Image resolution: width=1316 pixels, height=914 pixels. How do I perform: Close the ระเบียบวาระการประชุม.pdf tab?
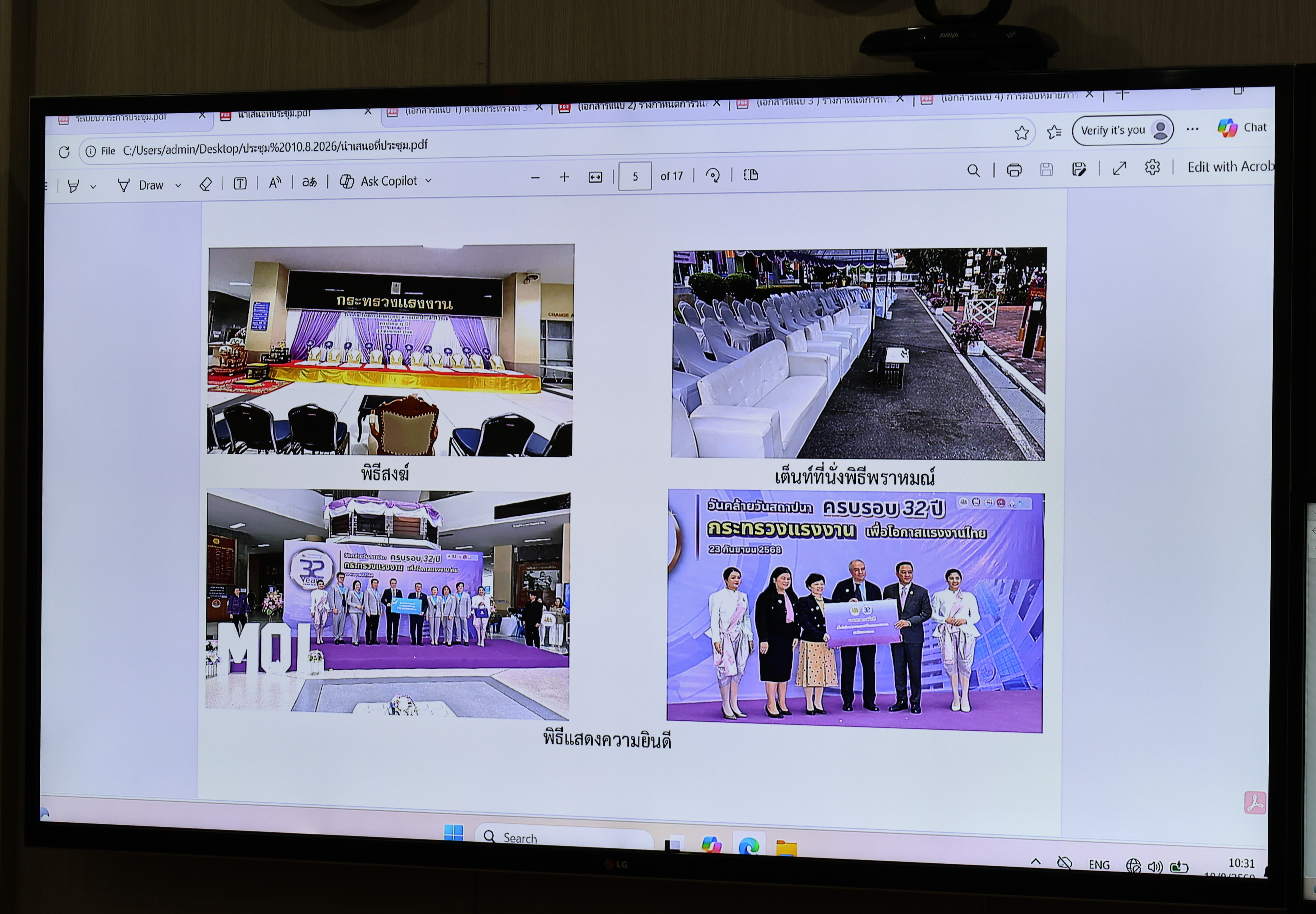pos(202,115)
